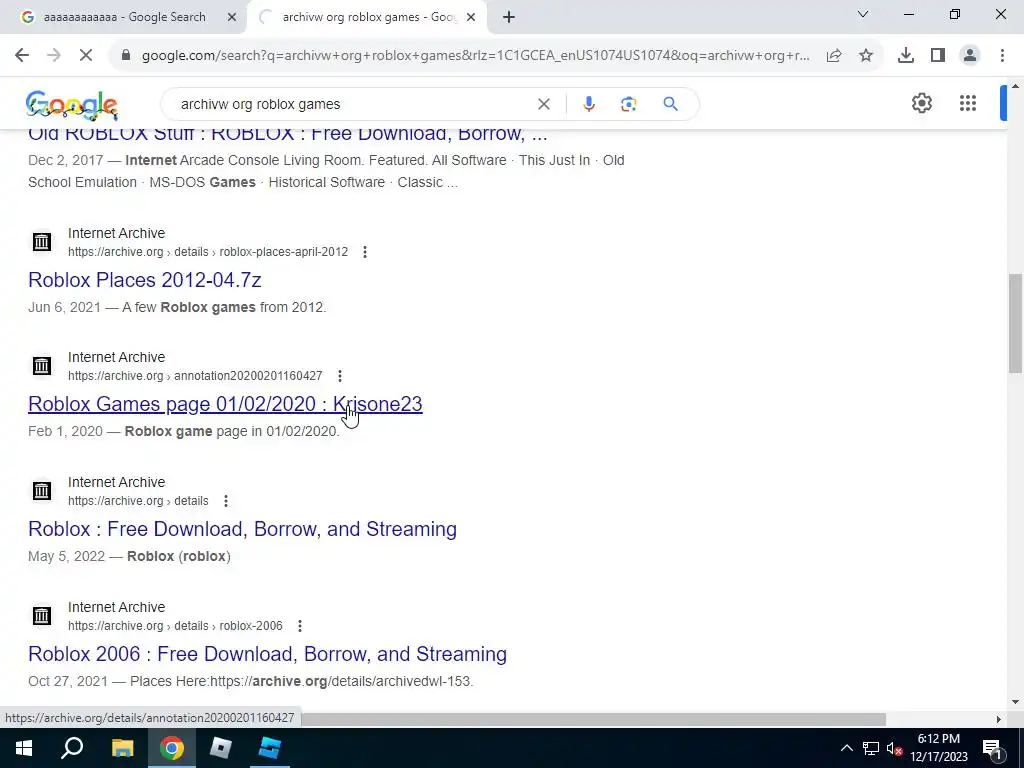Open the Google apps grid
The width and height of the screenshot is (1024, 768).
pyautogui.click(x=968, y=103)
